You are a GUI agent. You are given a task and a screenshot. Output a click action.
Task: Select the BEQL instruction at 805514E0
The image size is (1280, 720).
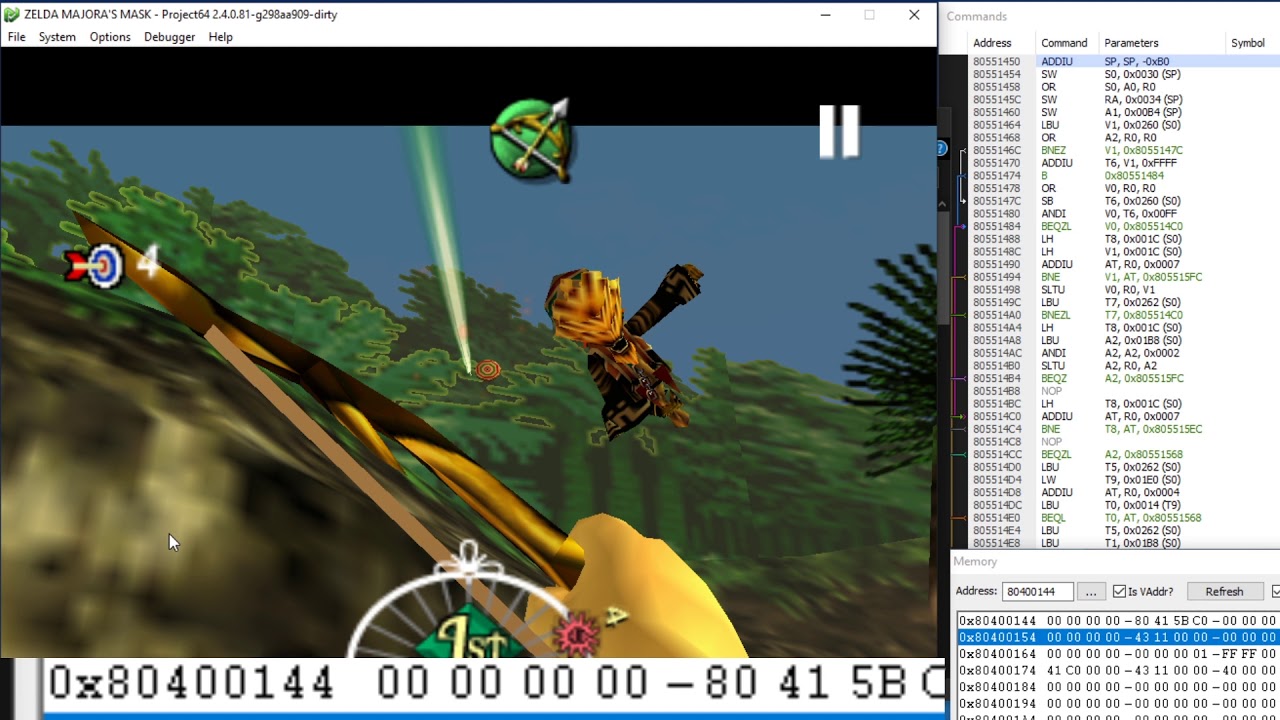click(x=1125, y=518)
